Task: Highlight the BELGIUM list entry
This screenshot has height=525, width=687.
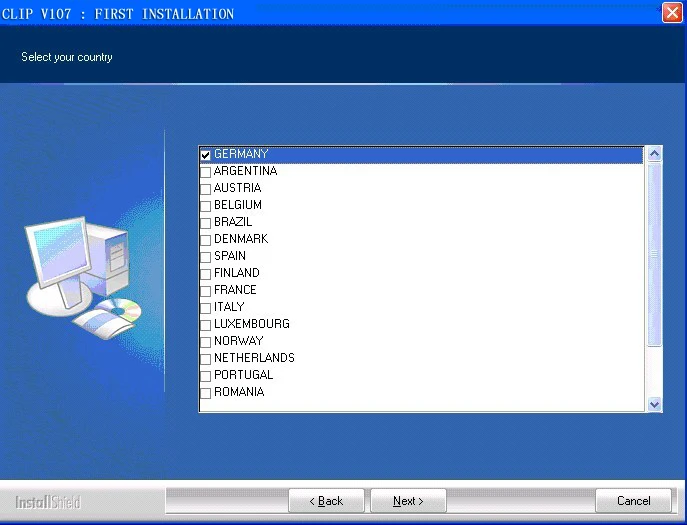Action: (238, 205)
